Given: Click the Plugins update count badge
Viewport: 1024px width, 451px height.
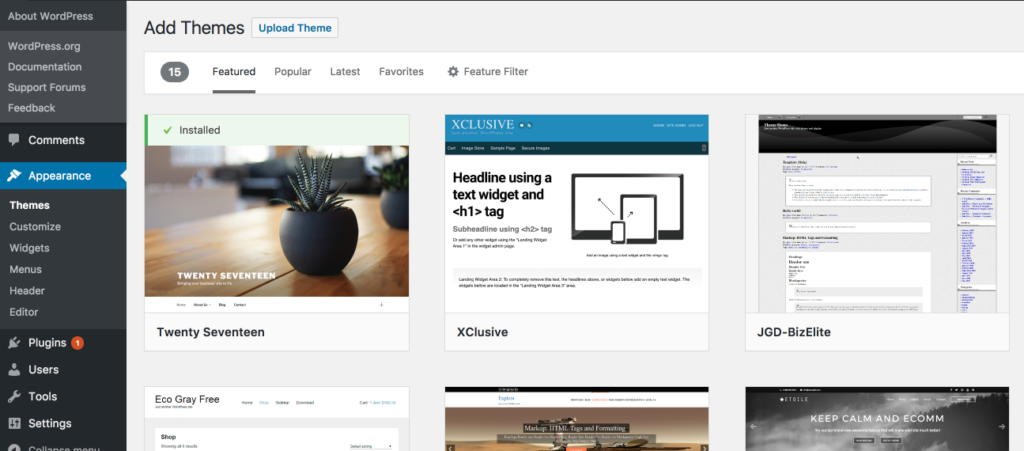Looking at the screenshot, I should pyautogui.click(x=77, y=343).
